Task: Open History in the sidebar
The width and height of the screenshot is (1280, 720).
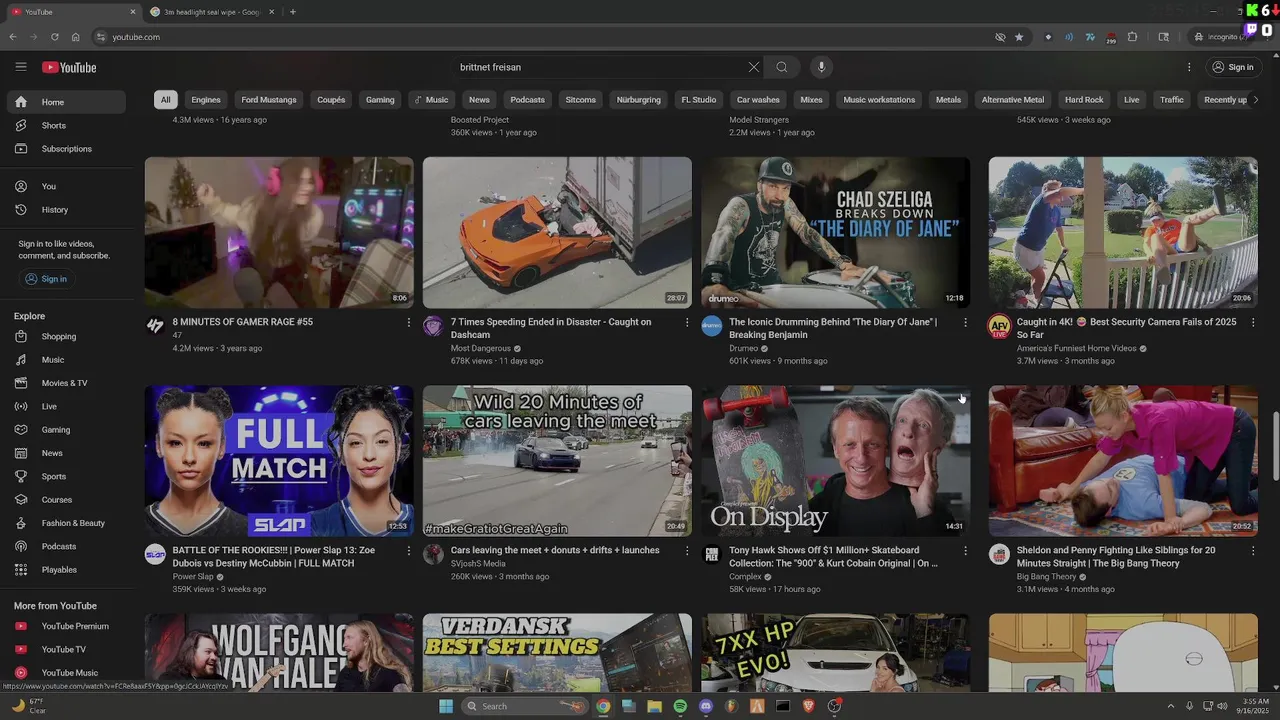Action: 66,210
